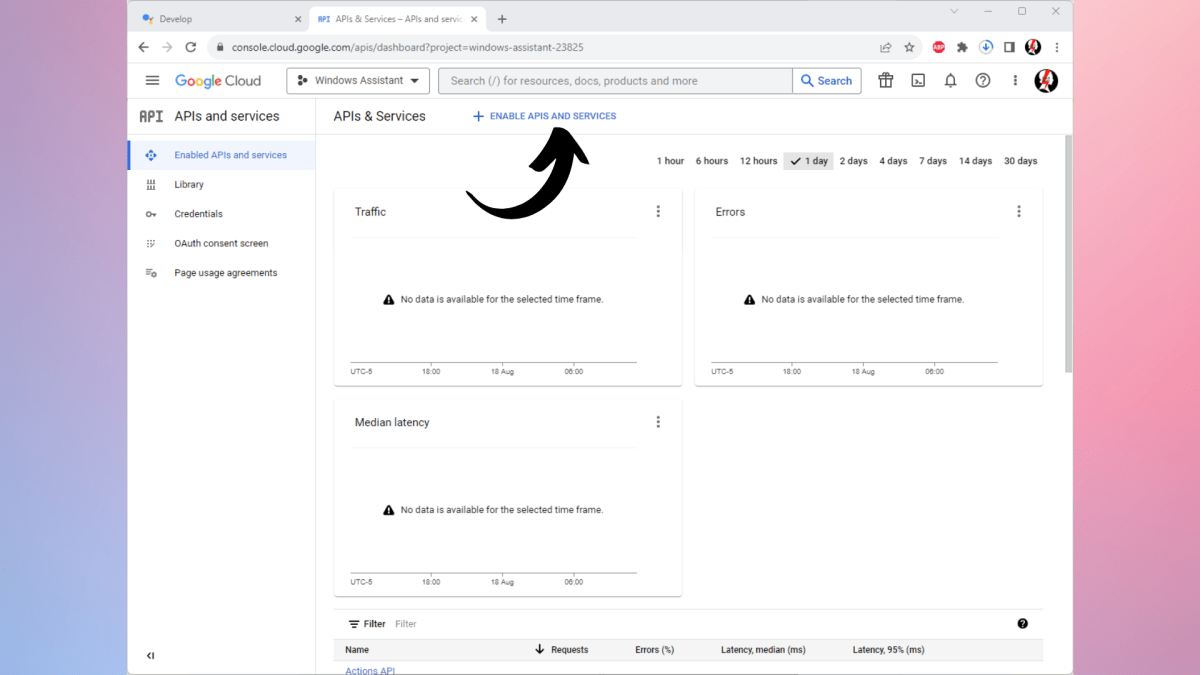Click the filter lines icon
The height and width of the screenshot is (675, 1200).
tap(354, 624)
